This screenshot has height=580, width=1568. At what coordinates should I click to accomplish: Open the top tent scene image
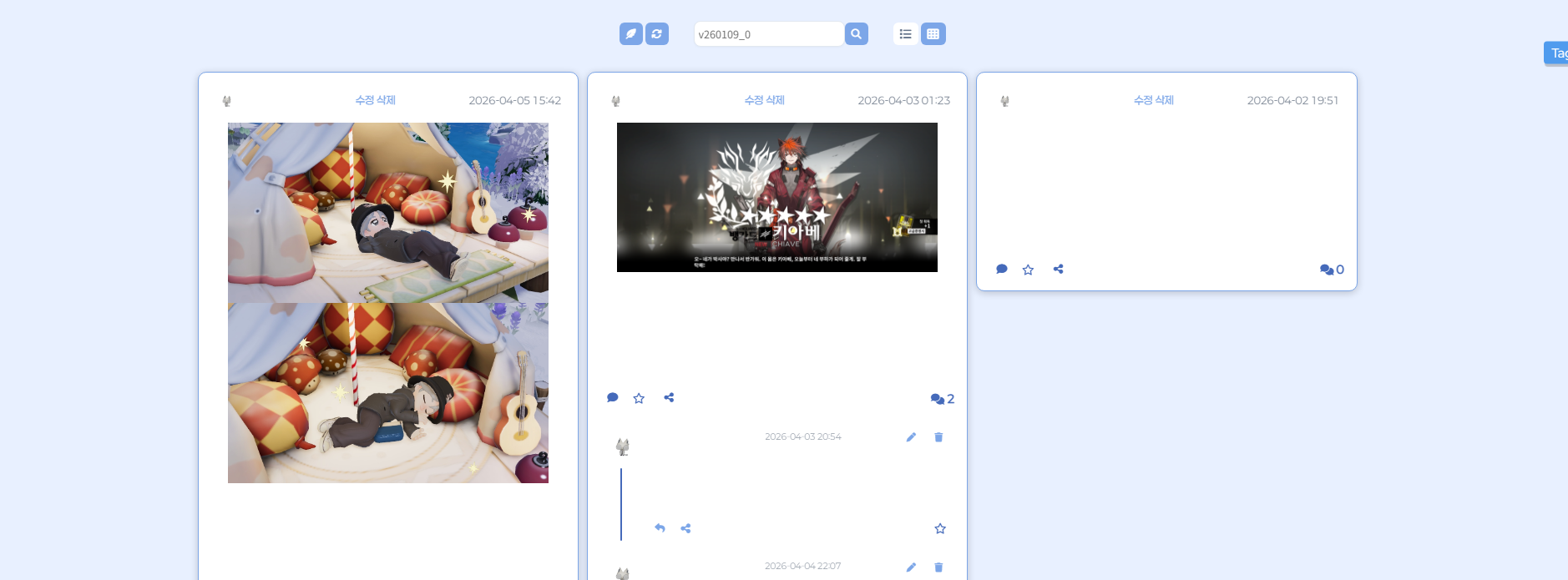[x=387, y=213]
